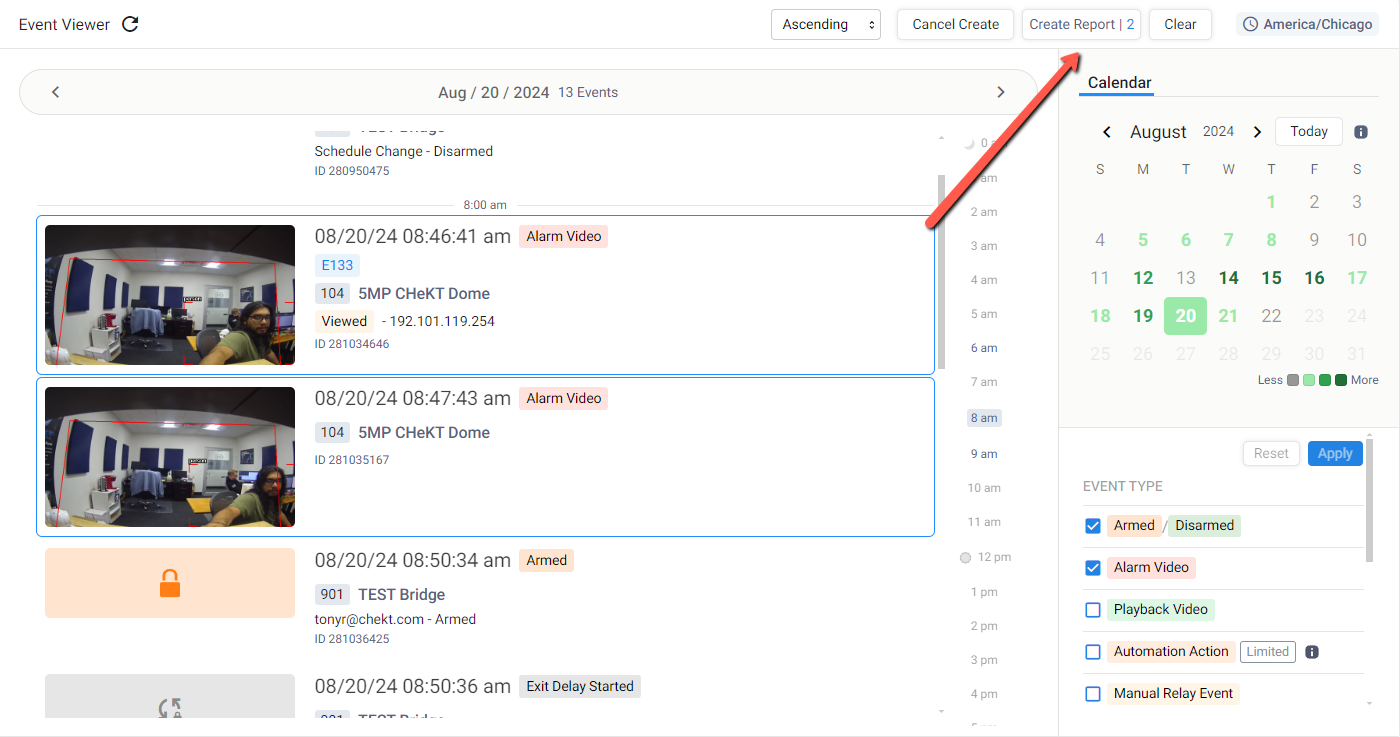The width and height of the screenshot is (1400, 737).
Task: Jump to 2 pm on the timeline
Action: pyautogui.click(x=984, y=626)
